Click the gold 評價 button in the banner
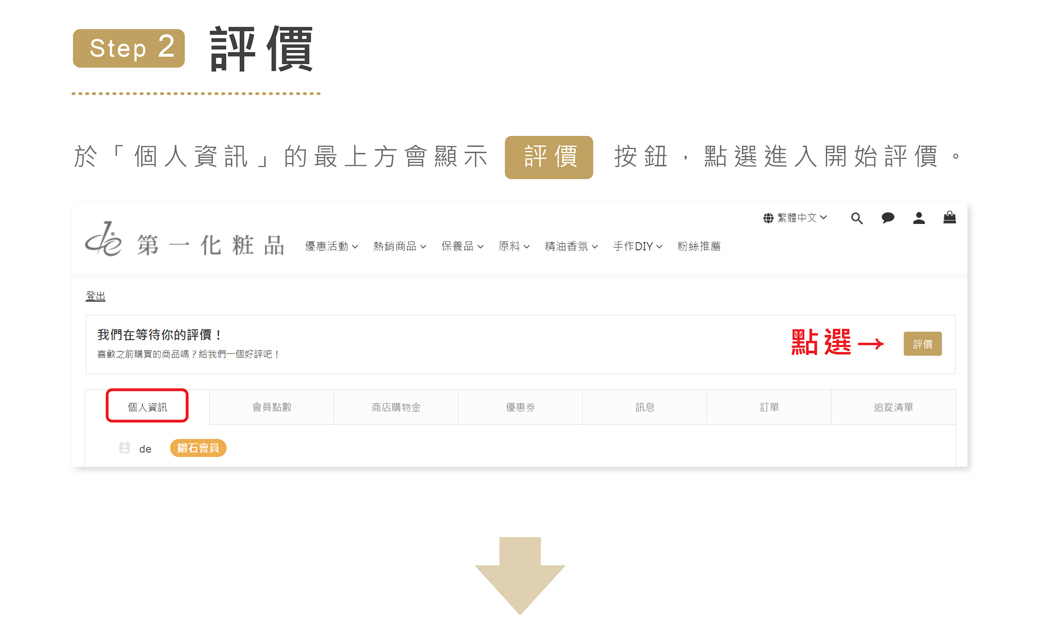Image resolution: width=1040 pixels, height=644 pixels. 923,344
